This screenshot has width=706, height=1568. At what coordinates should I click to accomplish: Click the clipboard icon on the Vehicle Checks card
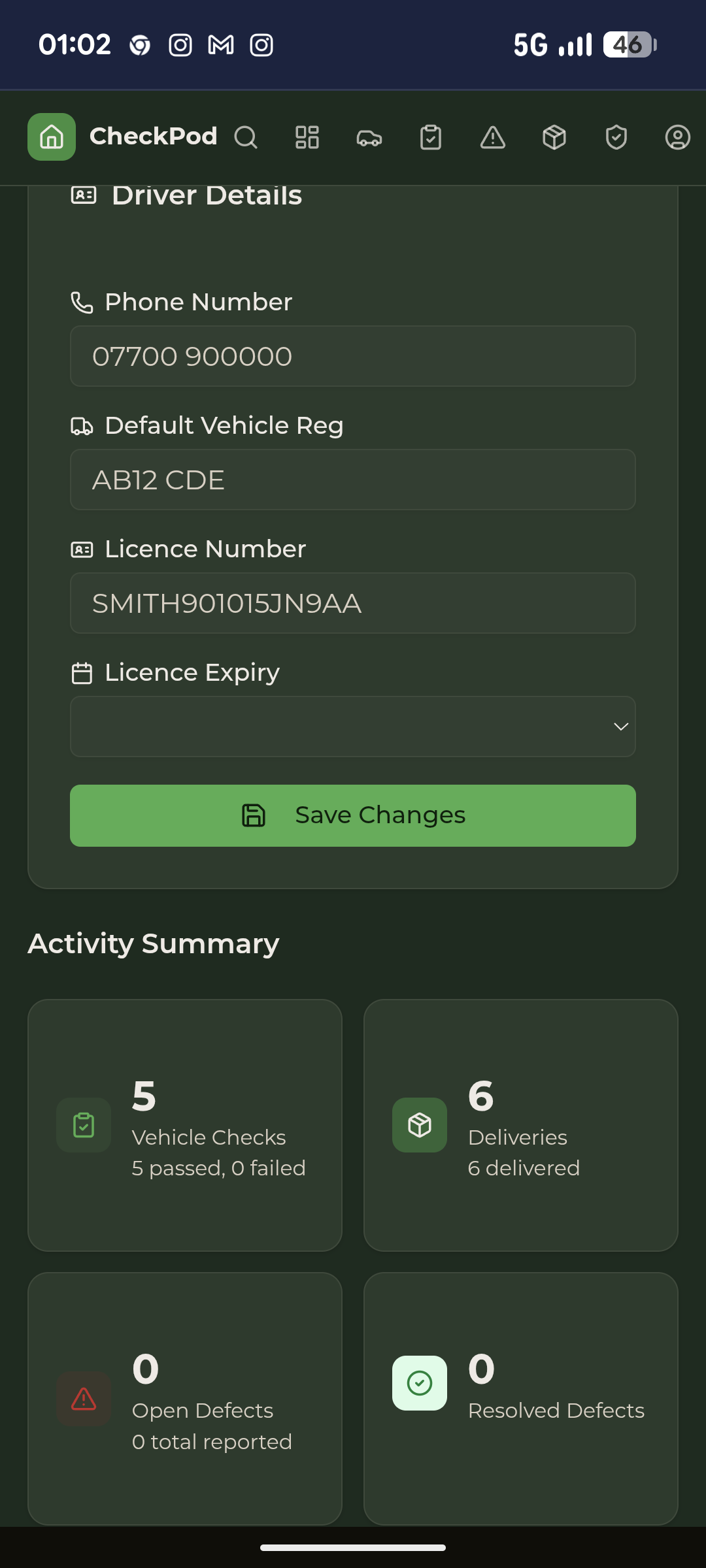coord(83,1124)
